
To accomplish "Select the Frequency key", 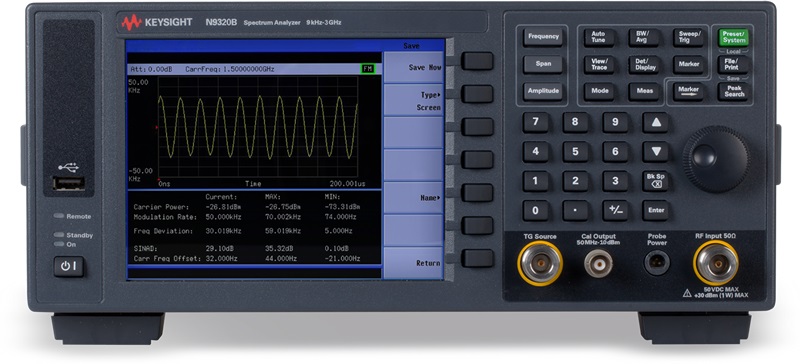I will [543, 37].
